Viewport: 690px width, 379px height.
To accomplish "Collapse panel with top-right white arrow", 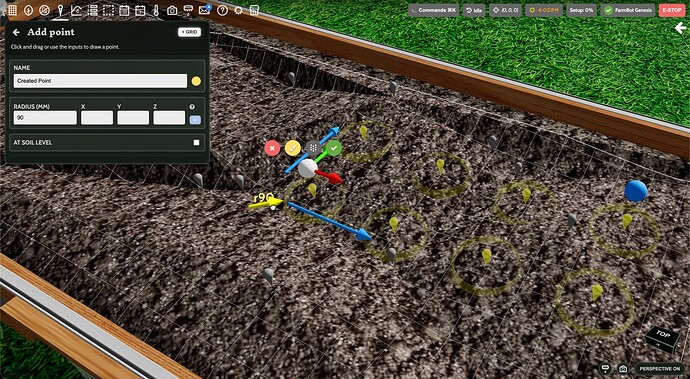I will tap(680, 28).
